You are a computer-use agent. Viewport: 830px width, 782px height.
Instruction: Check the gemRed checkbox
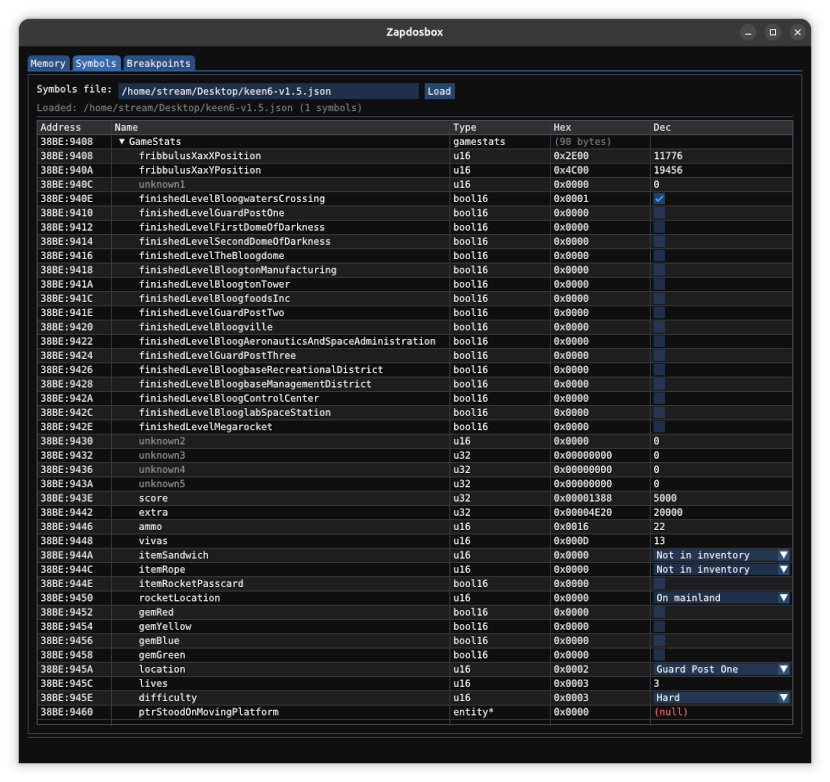pos(659,612)
